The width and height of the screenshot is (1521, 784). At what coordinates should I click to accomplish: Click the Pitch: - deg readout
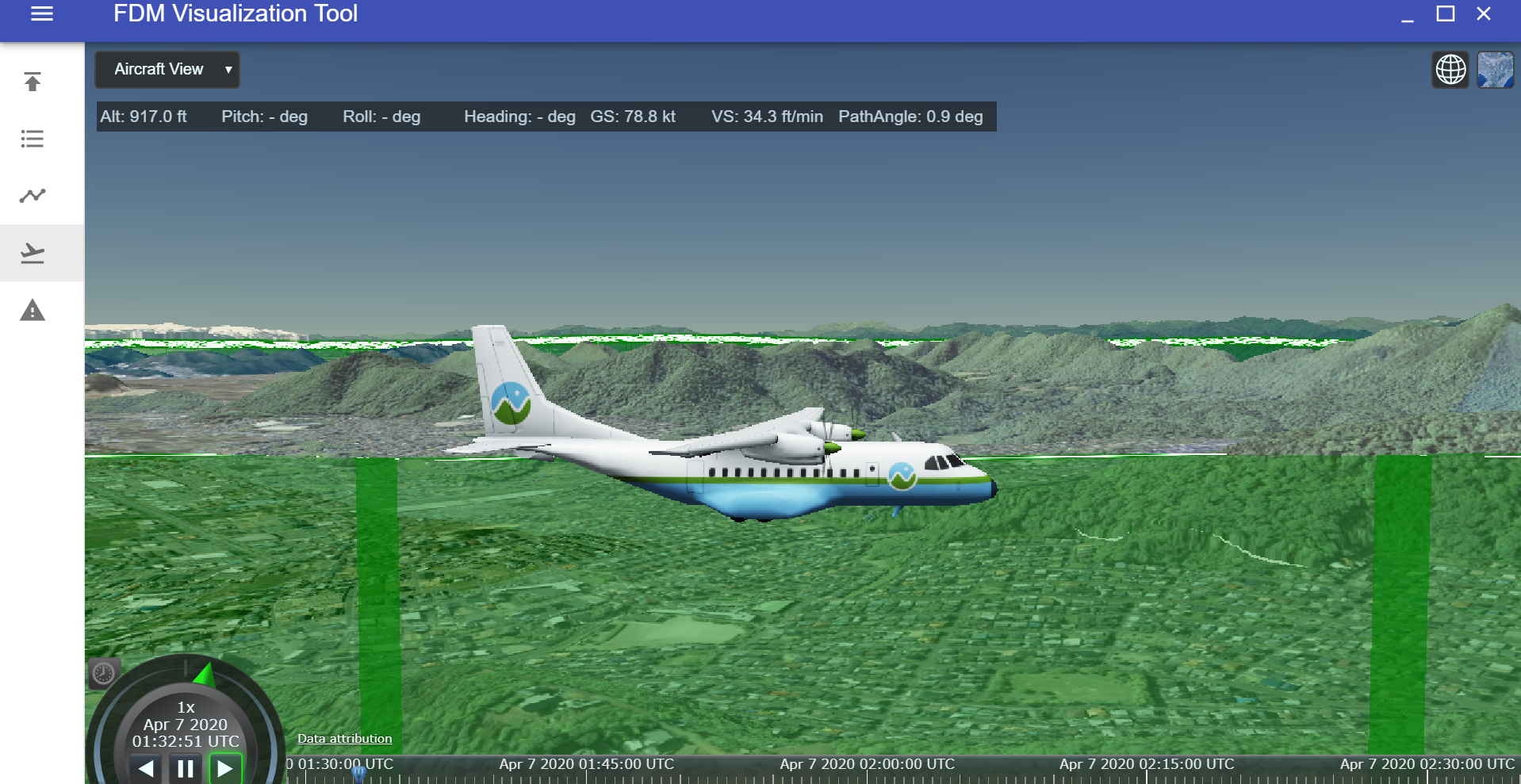click(264, 117)
